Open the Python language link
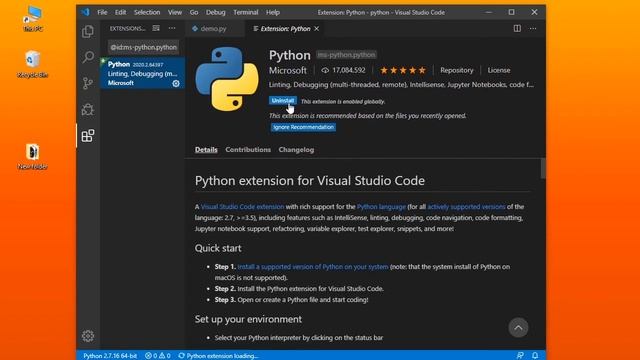The image size is (640, 360). pos(381,207)
